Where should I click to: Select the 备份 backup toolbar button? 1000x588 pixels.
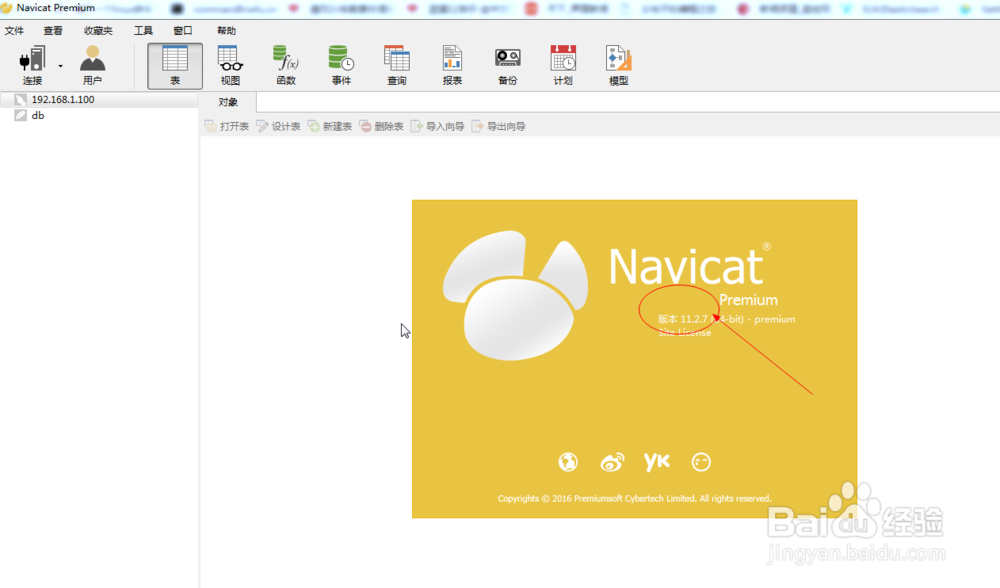point(508,65)
